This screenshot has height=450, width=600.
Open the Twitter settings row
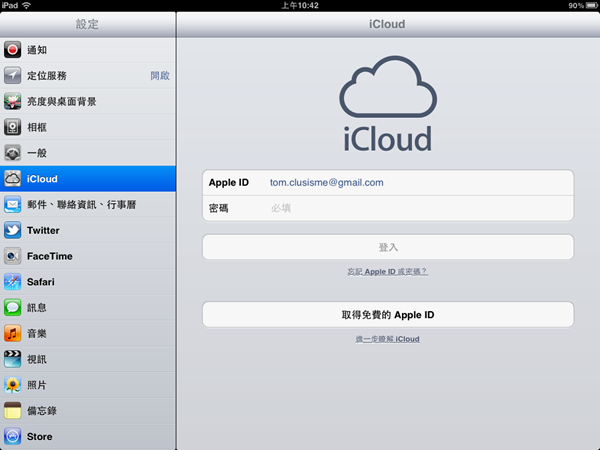click(x=88, y=230)
